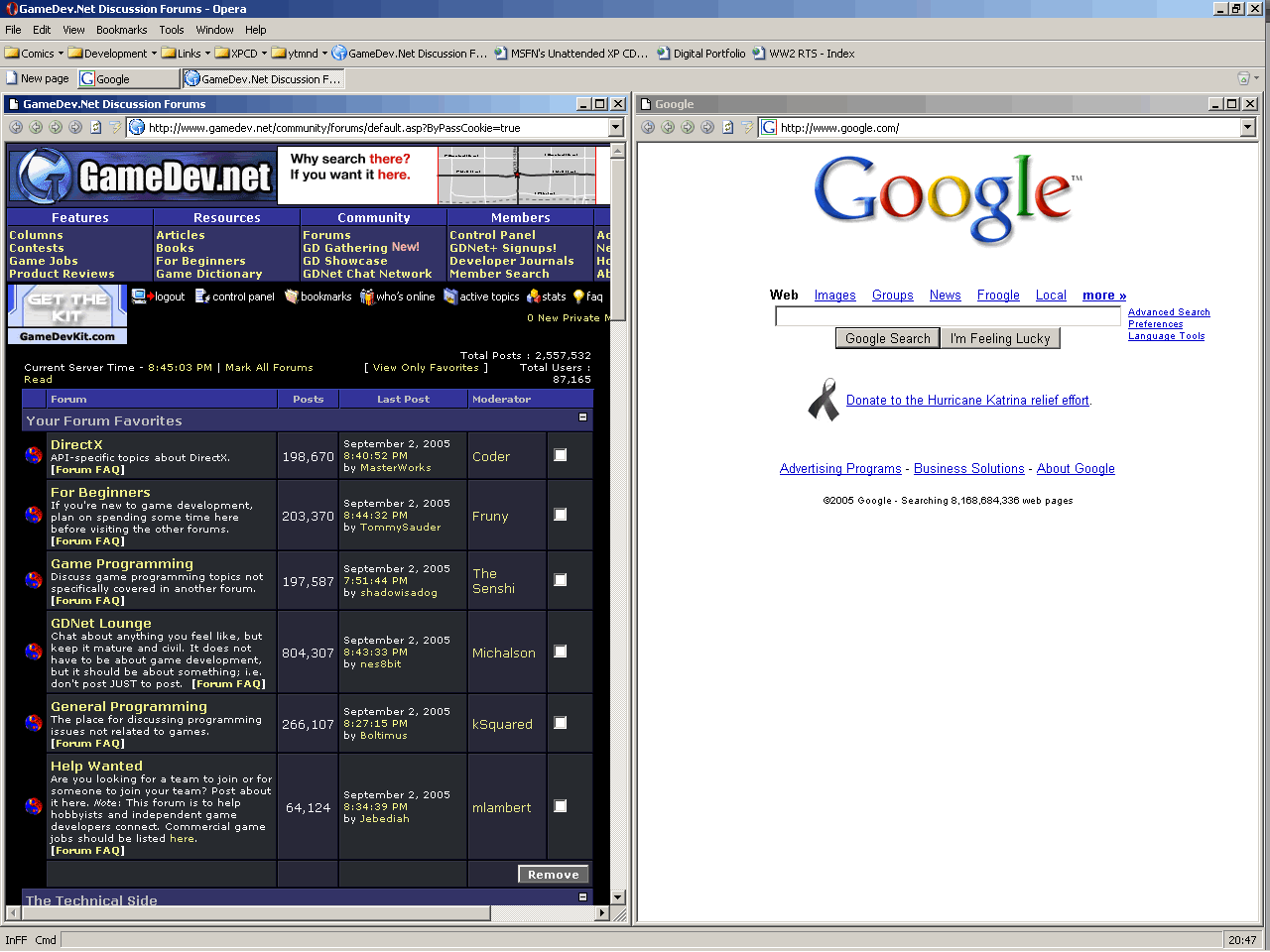
Task: Click the forum stats icon
Action: tap(533, 296)
